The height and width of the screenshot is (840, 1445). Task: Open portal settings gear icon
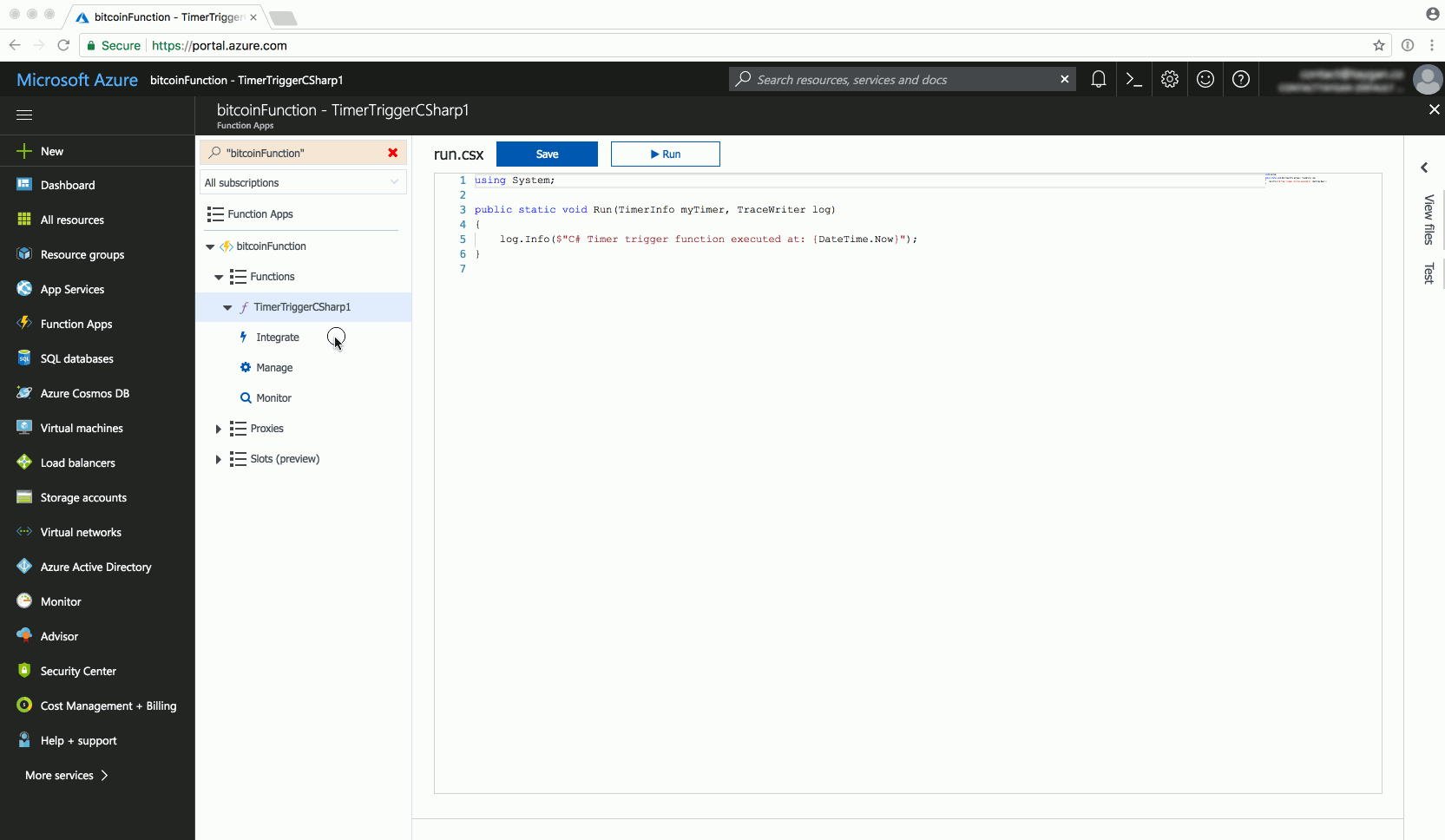pos(1170,79)
